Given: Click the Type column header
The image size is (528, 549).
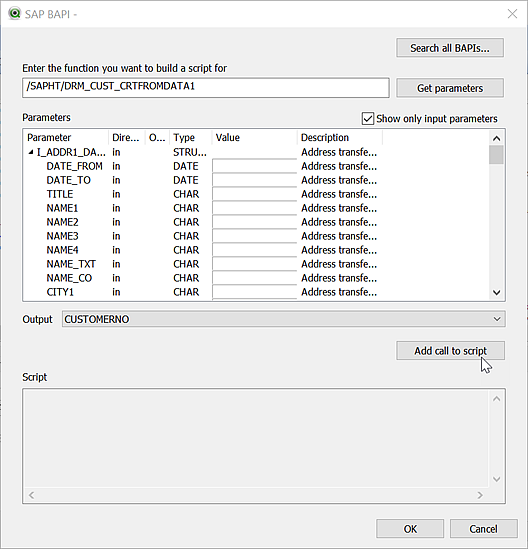Looking at the screenshot, I should pos(191,138).
